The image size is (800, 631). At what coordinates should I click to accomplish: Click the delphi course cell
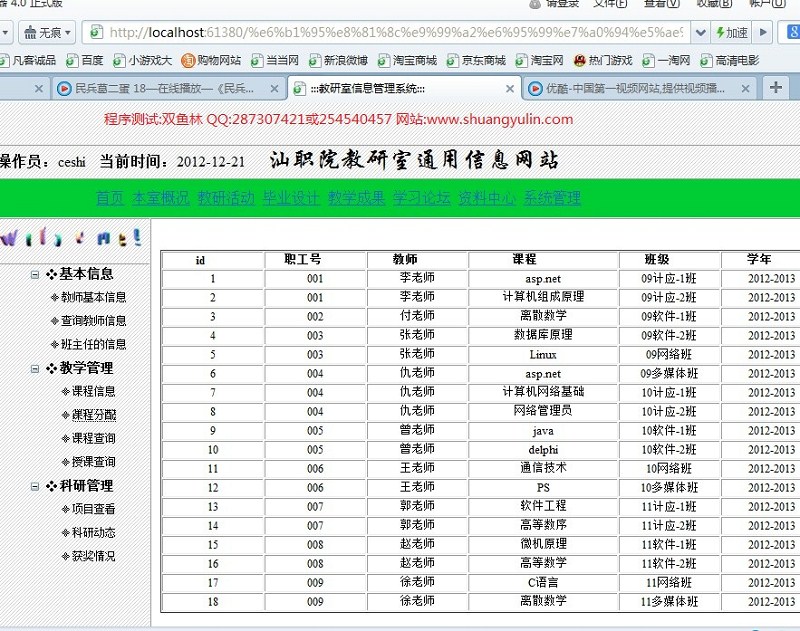click(543, 450)
